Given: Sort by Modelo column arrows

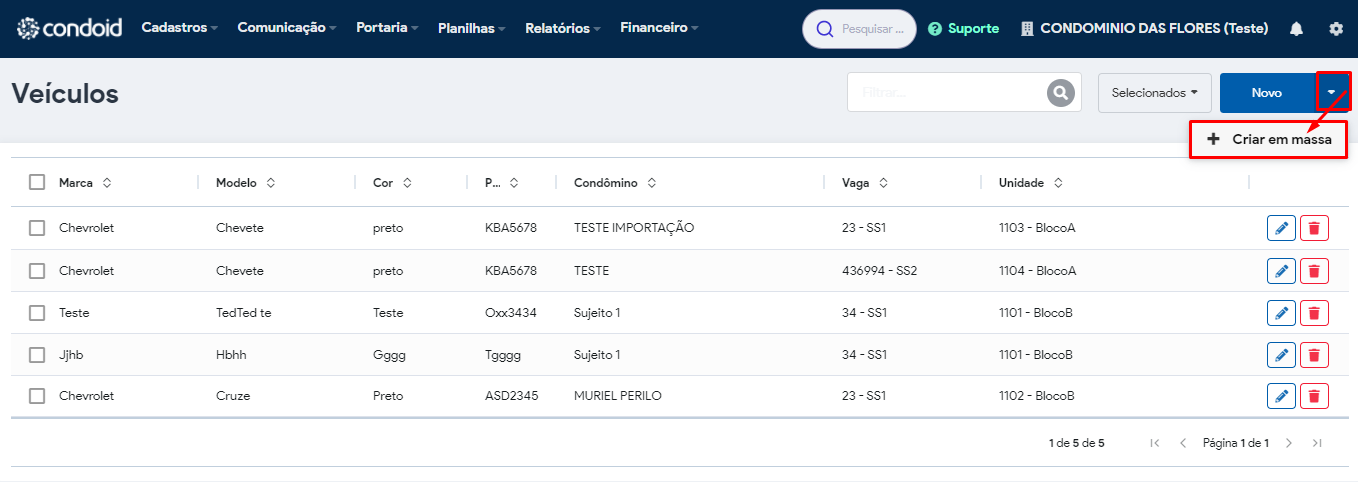Looking at the screenshot, I should click(x=271, y=183).
